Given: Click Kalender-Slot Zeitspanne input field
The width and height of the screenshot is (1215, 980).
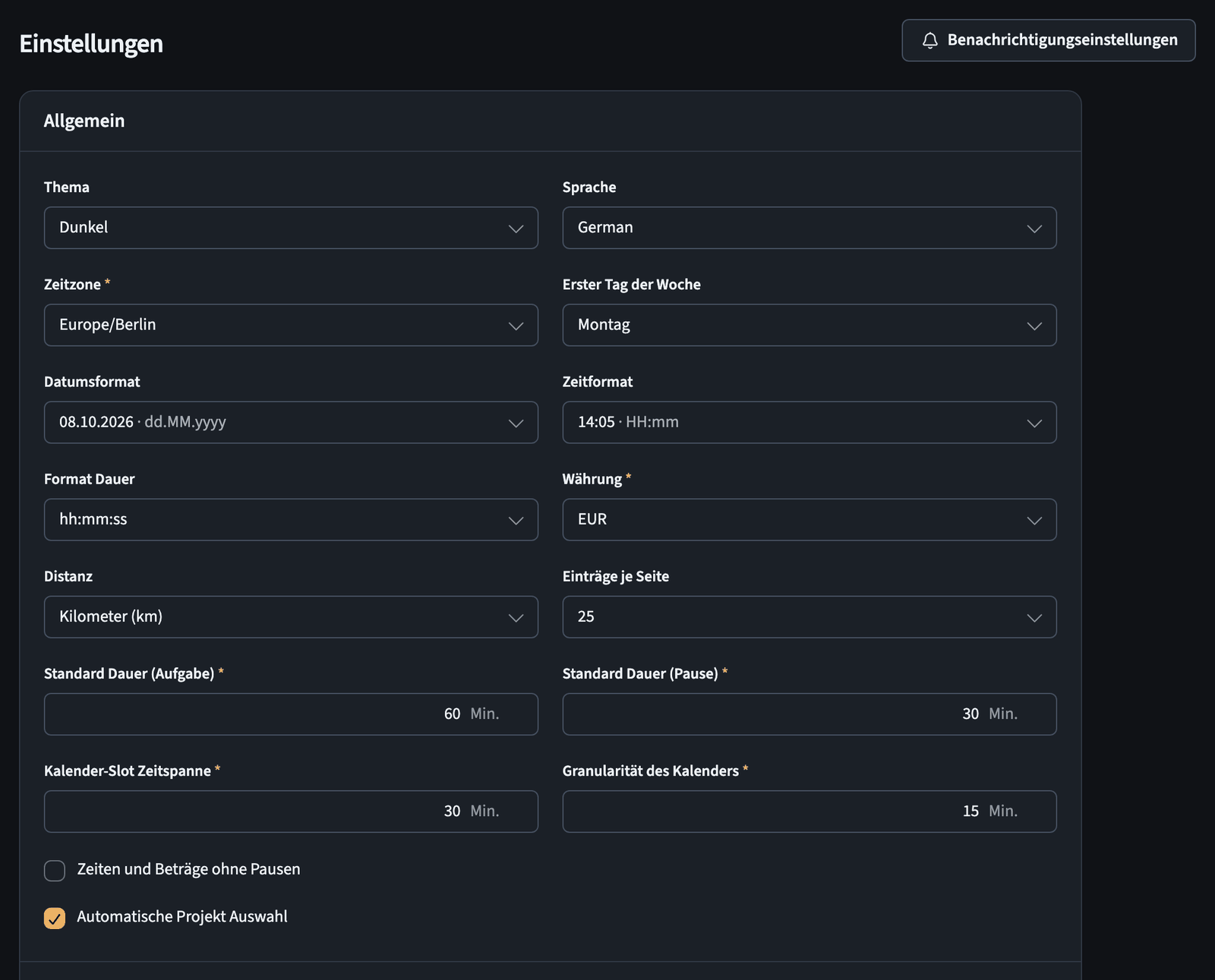Looking at the screenshot, I should [x=291, y=811].
